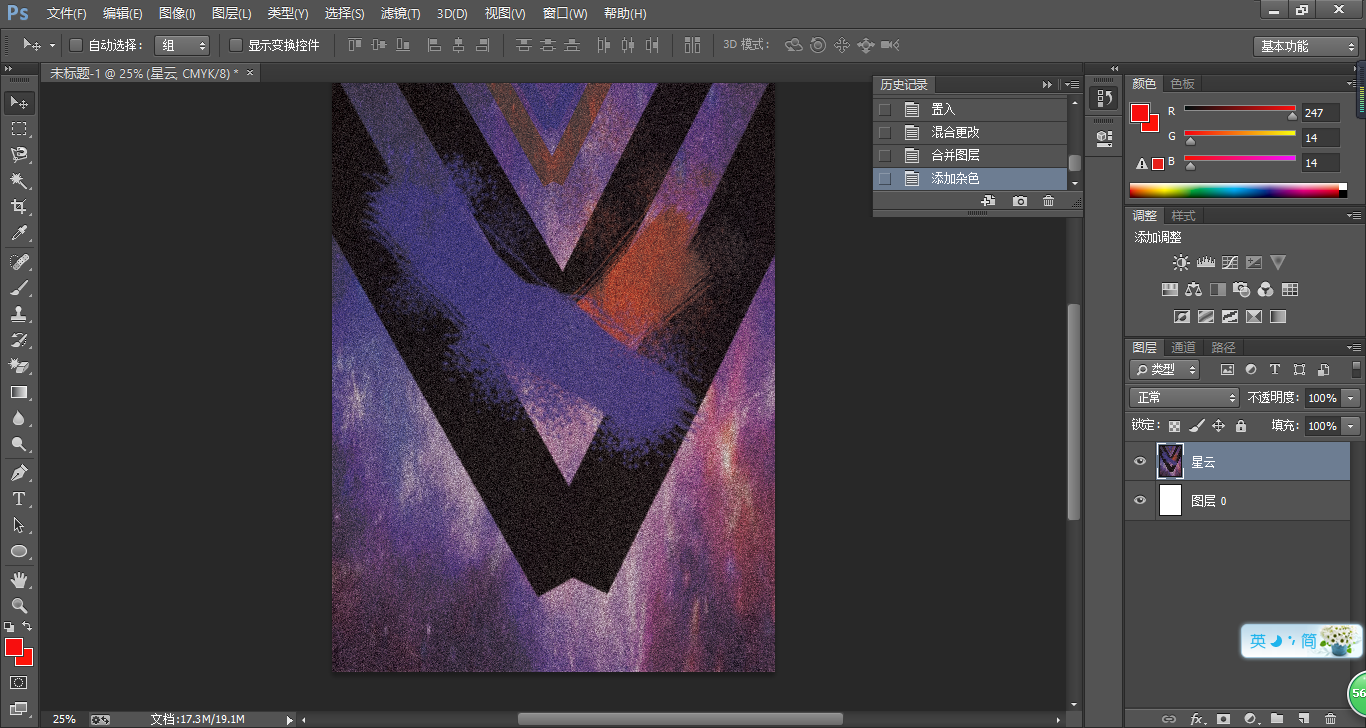Select the Rectangular Marquee tool
The image size is (1366, 728).
click(x=19, y=129)
